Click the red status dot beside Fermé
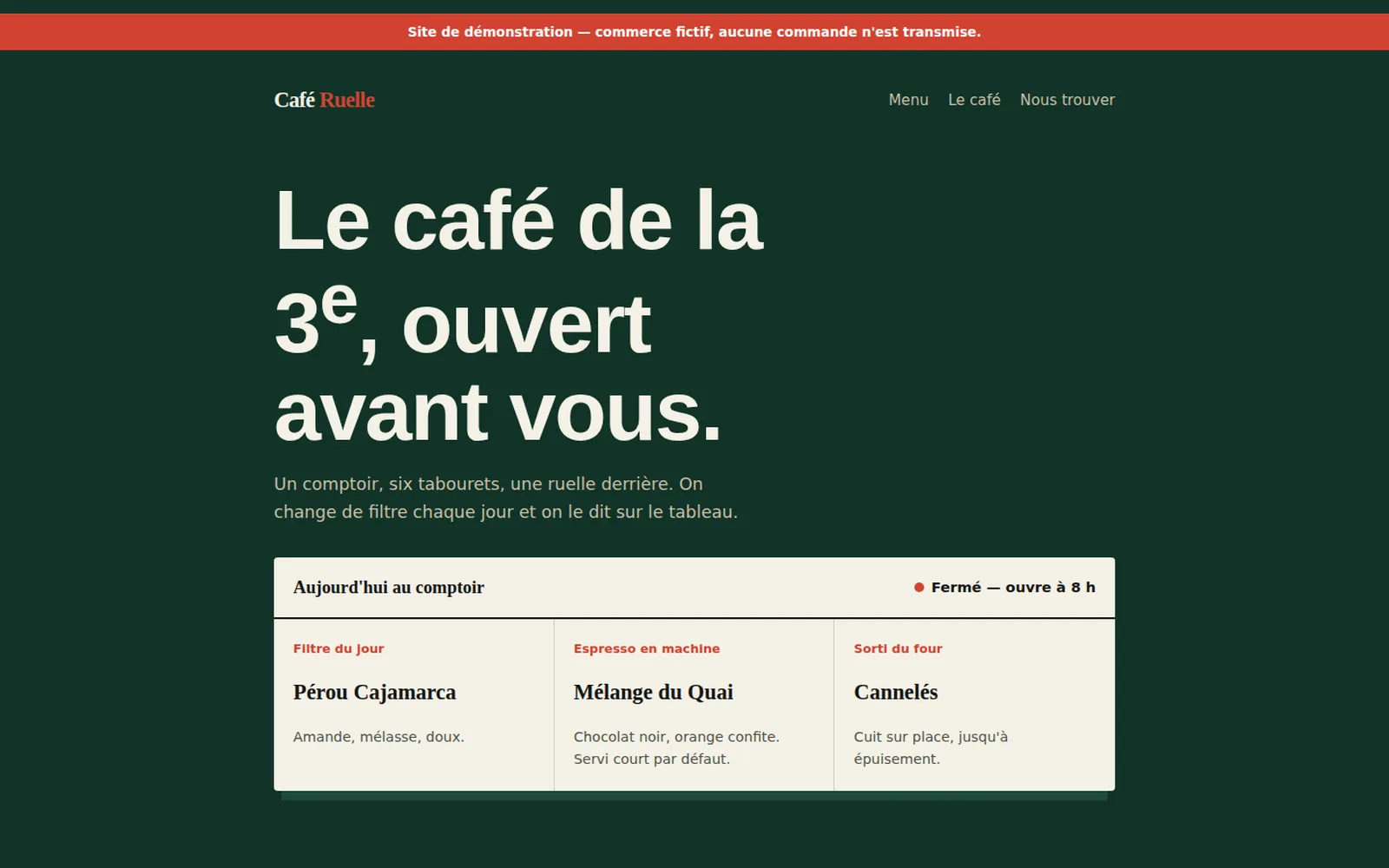The height and width of the screenshot is (868, 1389). tap(918, 588)
